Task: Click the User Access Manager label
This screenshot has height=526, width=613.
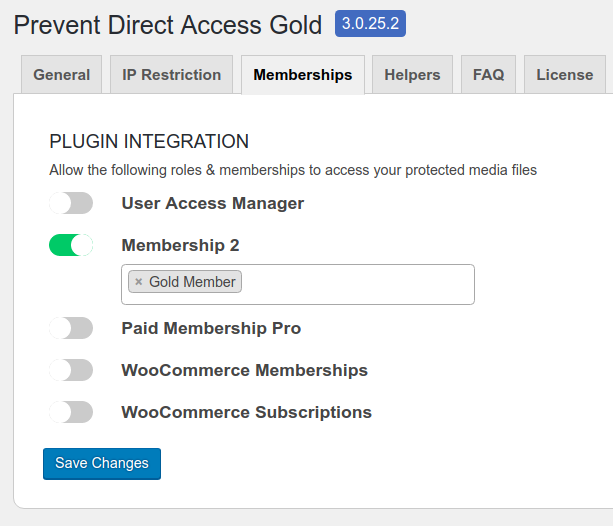Action: click(213, 203)
